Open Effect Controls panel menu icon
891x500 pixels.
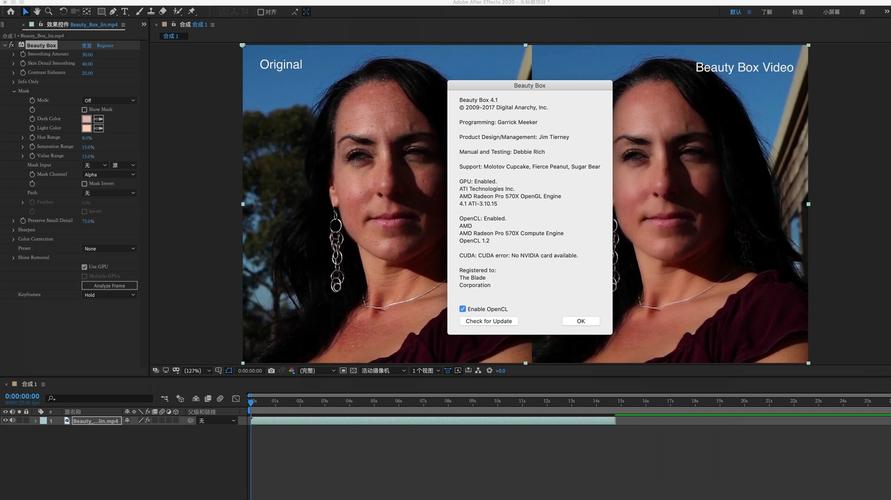pyautogui.click(x=123, y=25)
